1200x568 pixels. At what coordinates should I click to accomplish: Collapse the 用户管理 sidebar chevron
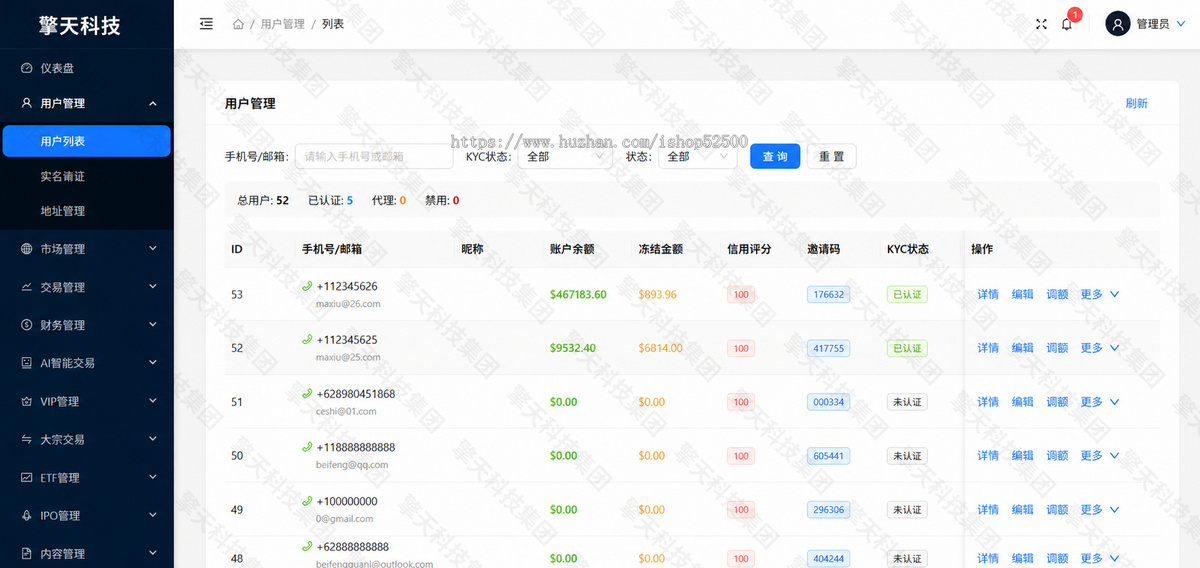153,103
